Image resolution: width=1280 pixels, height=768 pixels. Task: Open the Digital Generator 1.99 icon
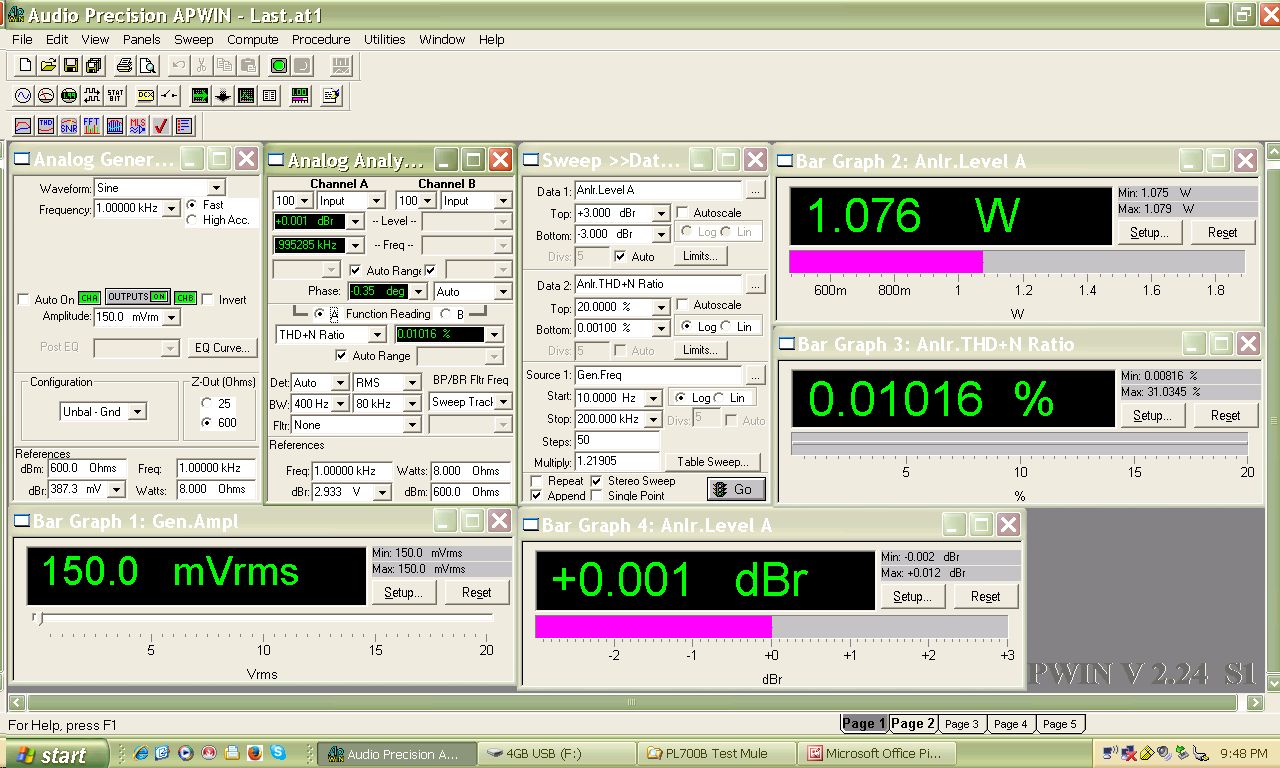pos(69,96)
